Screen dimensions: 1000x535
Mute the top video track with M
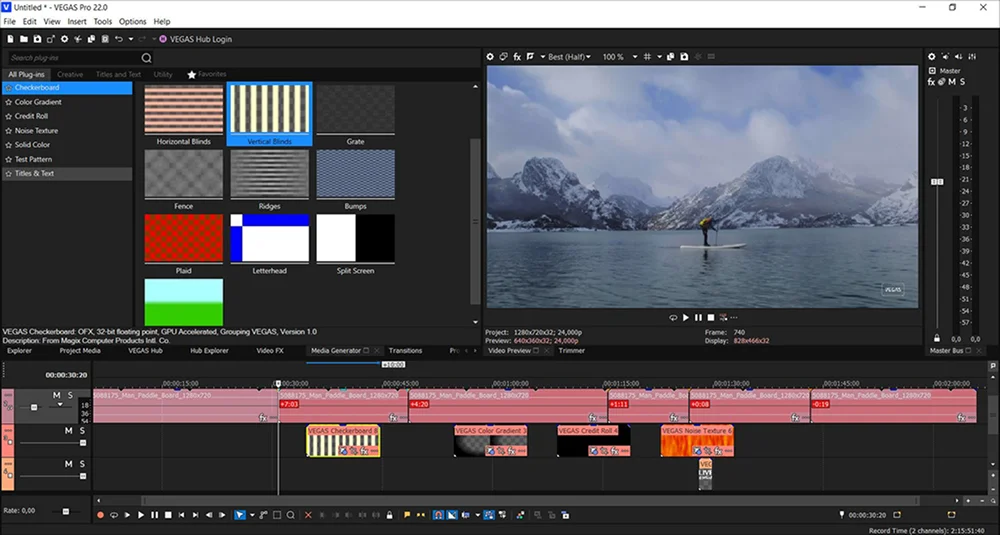coord(56,395)
